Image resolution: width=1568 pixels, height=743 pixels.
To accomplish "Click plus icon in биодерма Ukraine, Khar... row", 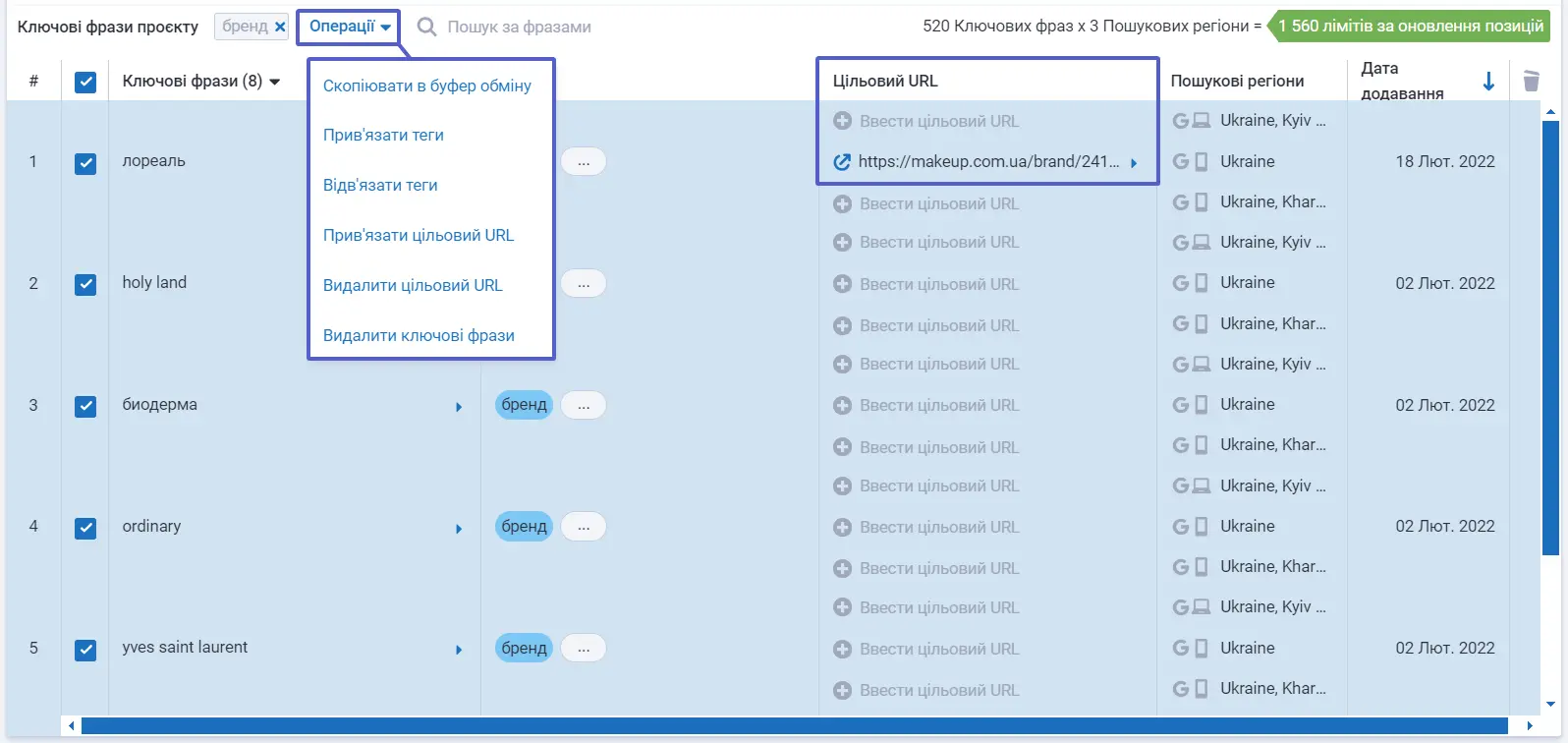I will point(842,447).
